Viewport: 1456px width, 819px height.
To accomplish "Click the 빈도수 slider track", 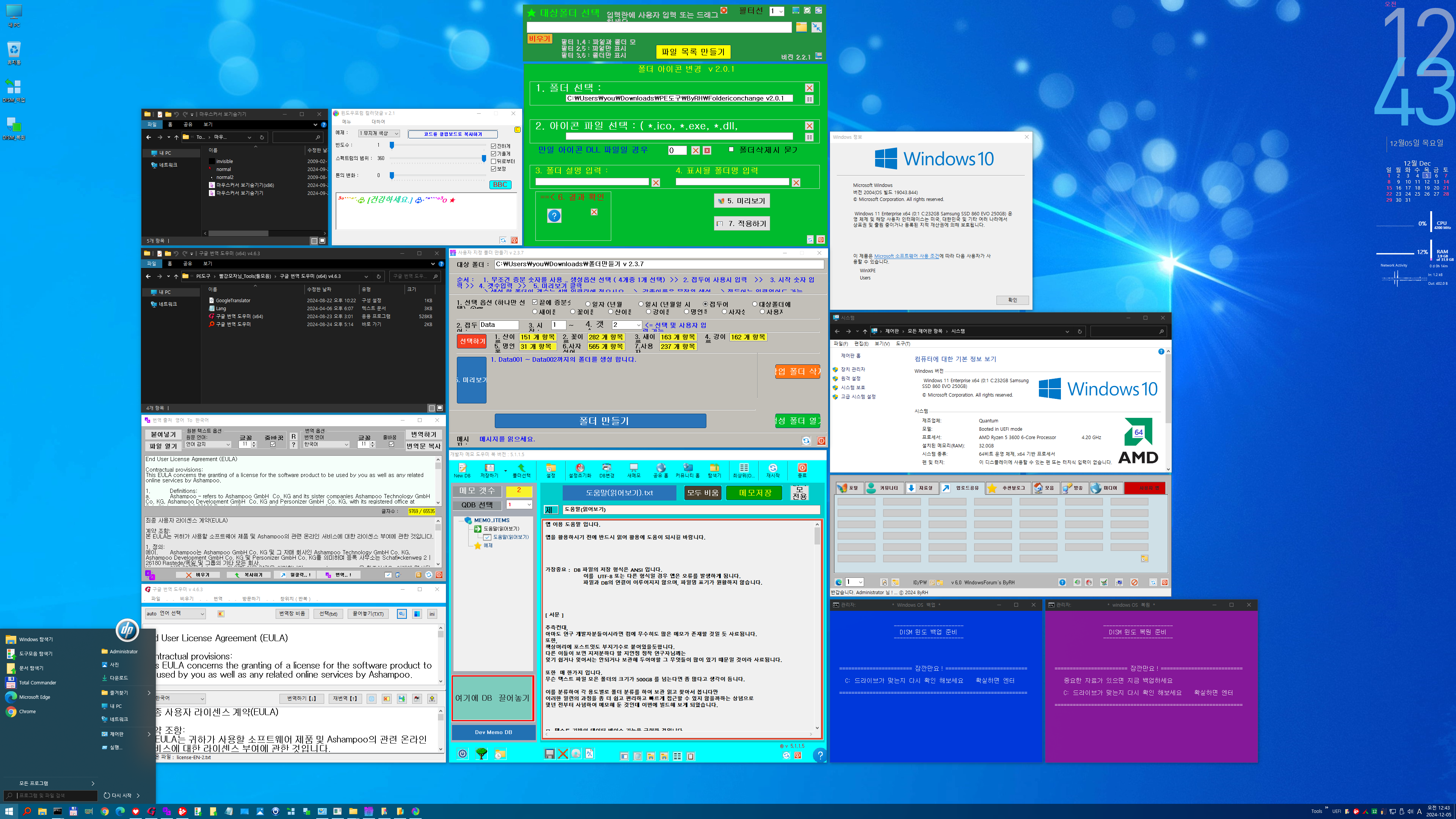I will [x=438, y=145].
